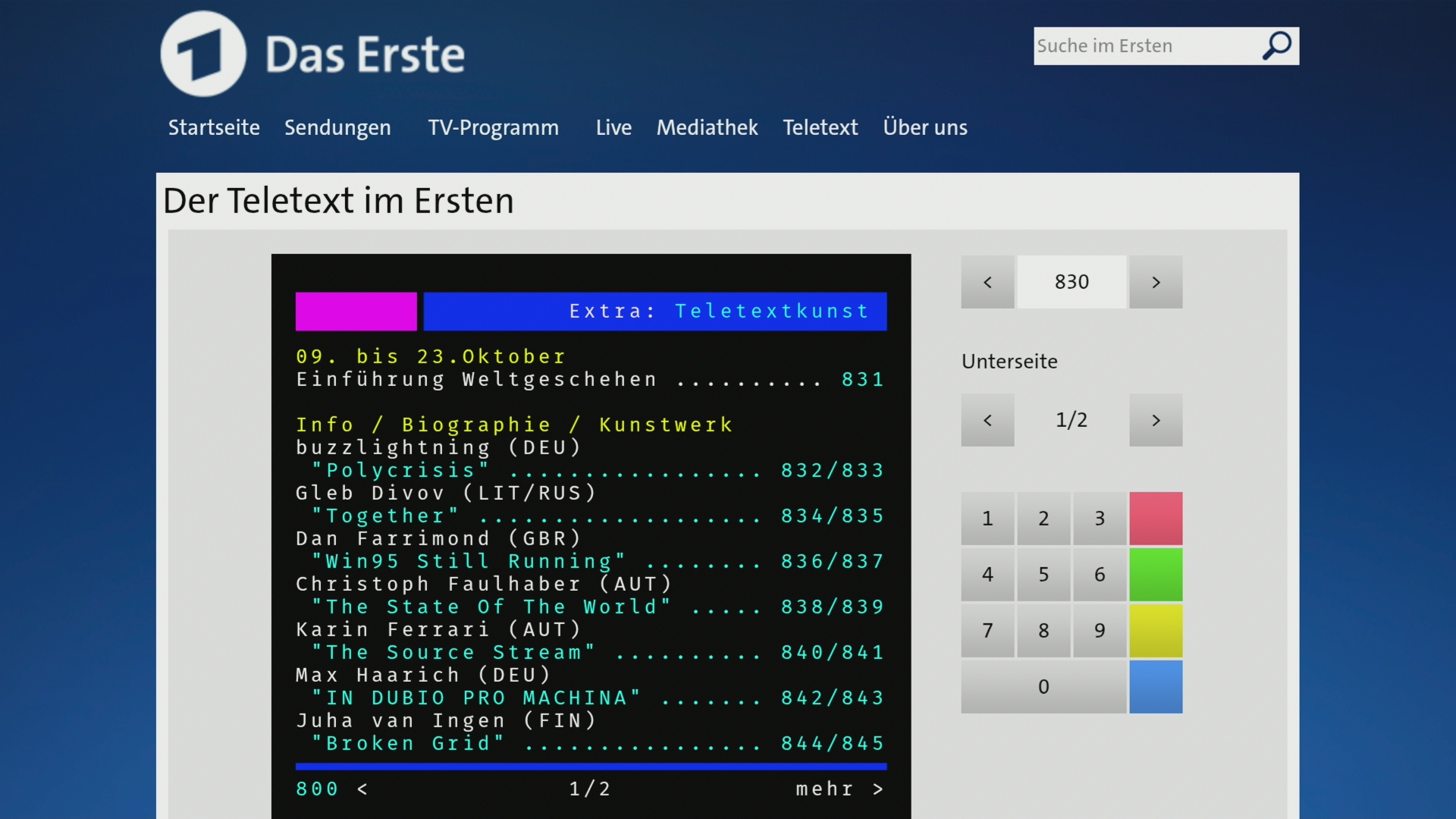
Task: Click the blue color key
Action: click(1156, 687)
